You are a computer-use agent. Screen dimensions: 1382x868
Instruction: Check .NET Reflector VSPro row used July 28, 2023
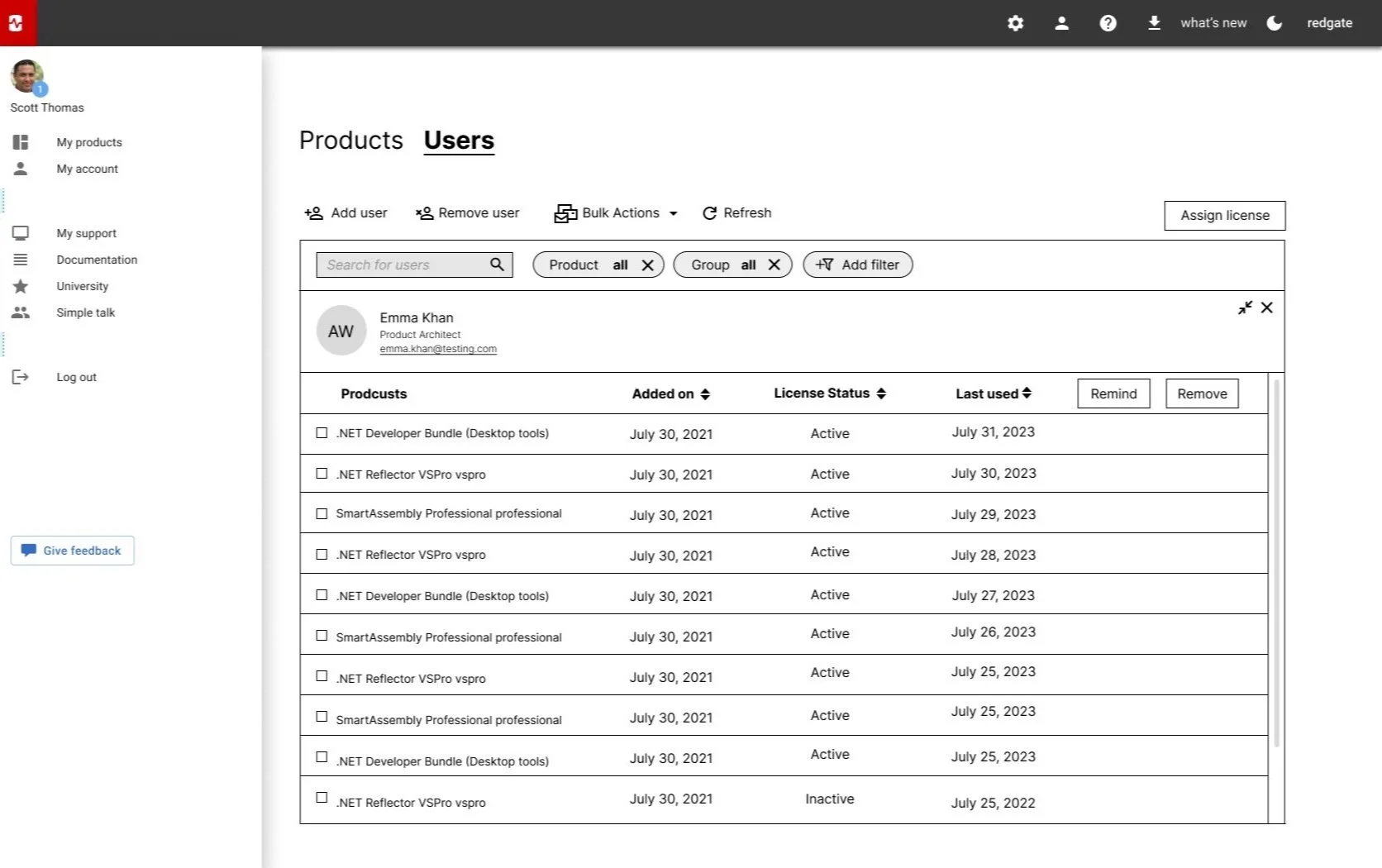(x=322, y=554)
